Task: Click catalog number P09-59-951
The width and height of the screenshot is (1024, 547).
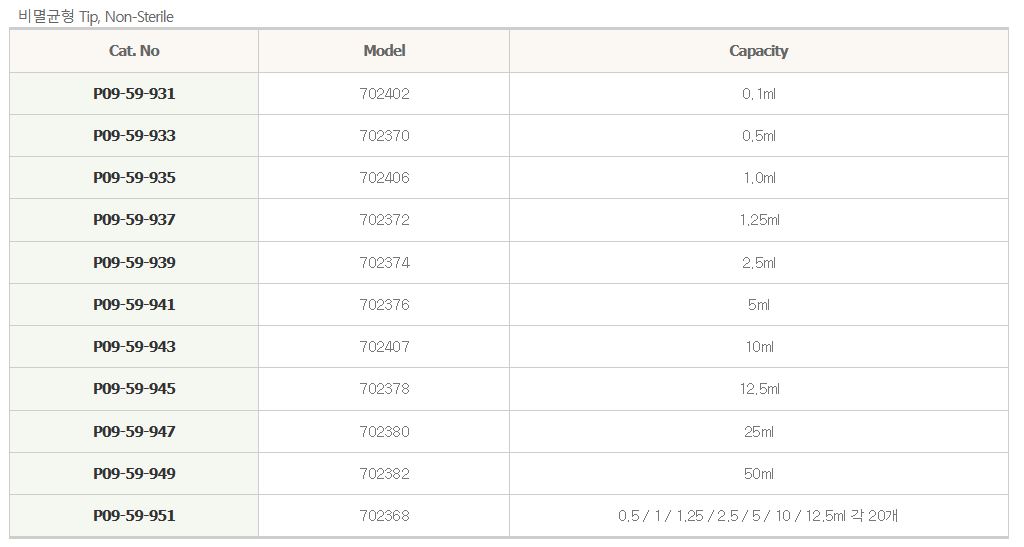Action: (134, 516)
